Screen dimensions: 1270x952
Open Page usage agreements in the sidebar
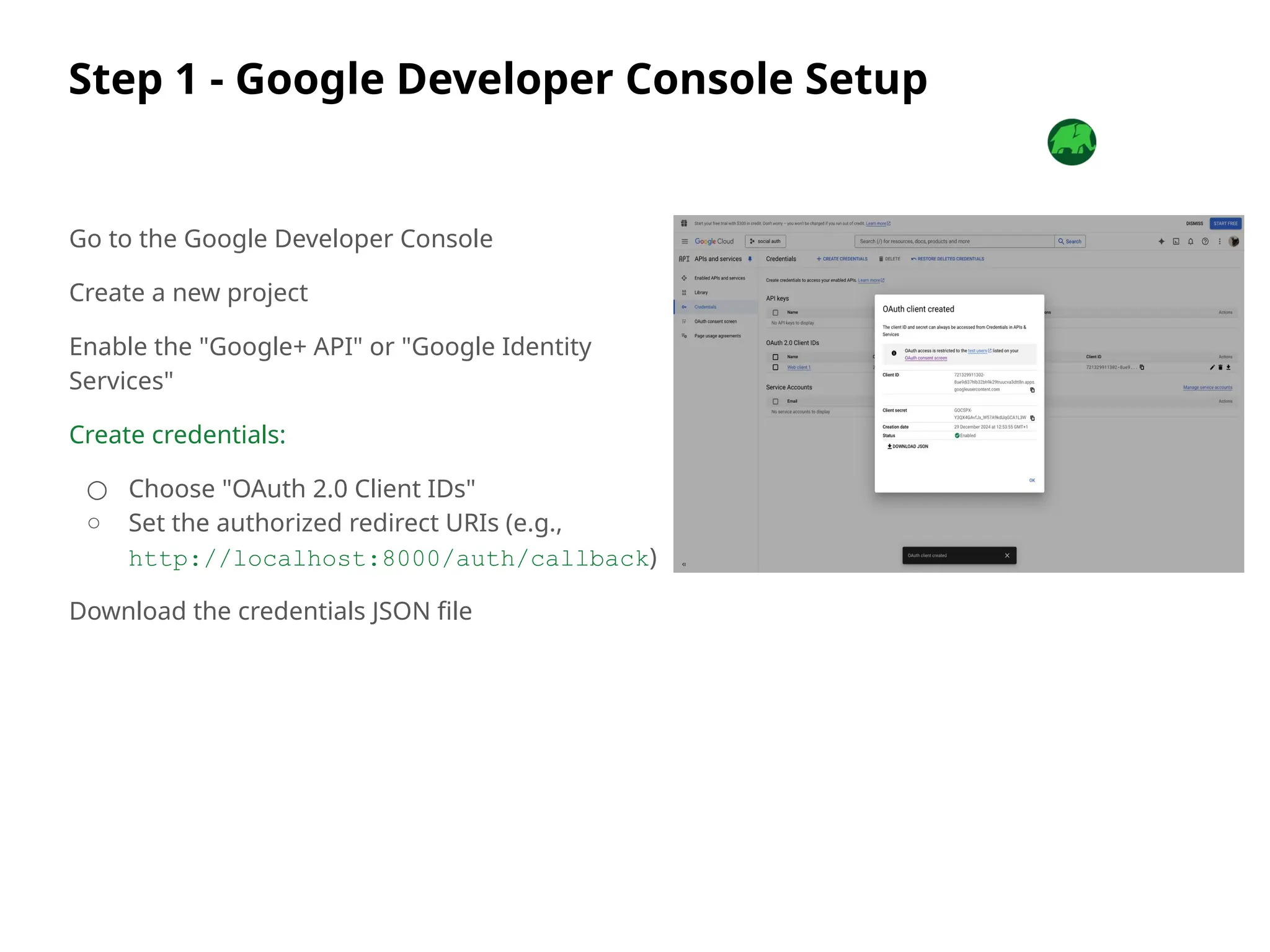pos(716,336)
